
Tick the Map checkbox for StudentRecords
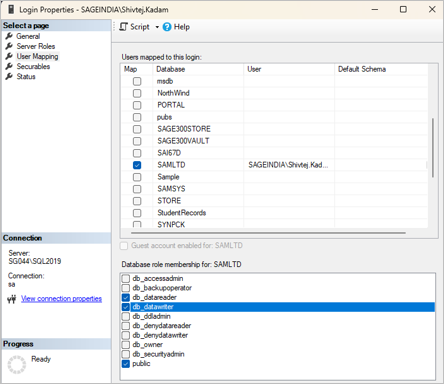tap(137, 213)
